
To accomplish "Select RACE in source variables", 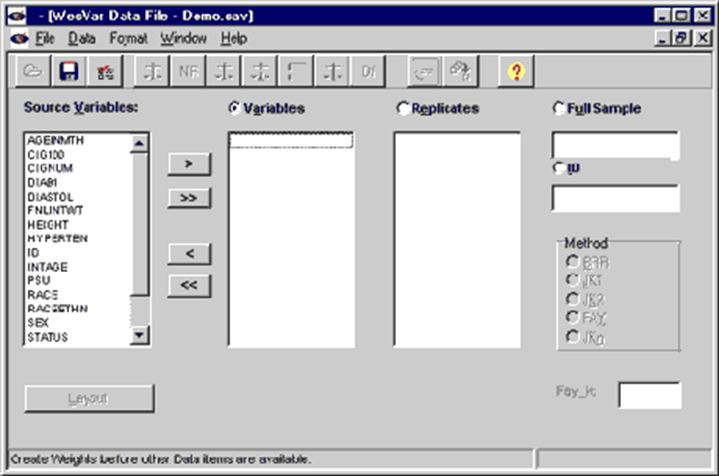I will click(x=43, y=294).
